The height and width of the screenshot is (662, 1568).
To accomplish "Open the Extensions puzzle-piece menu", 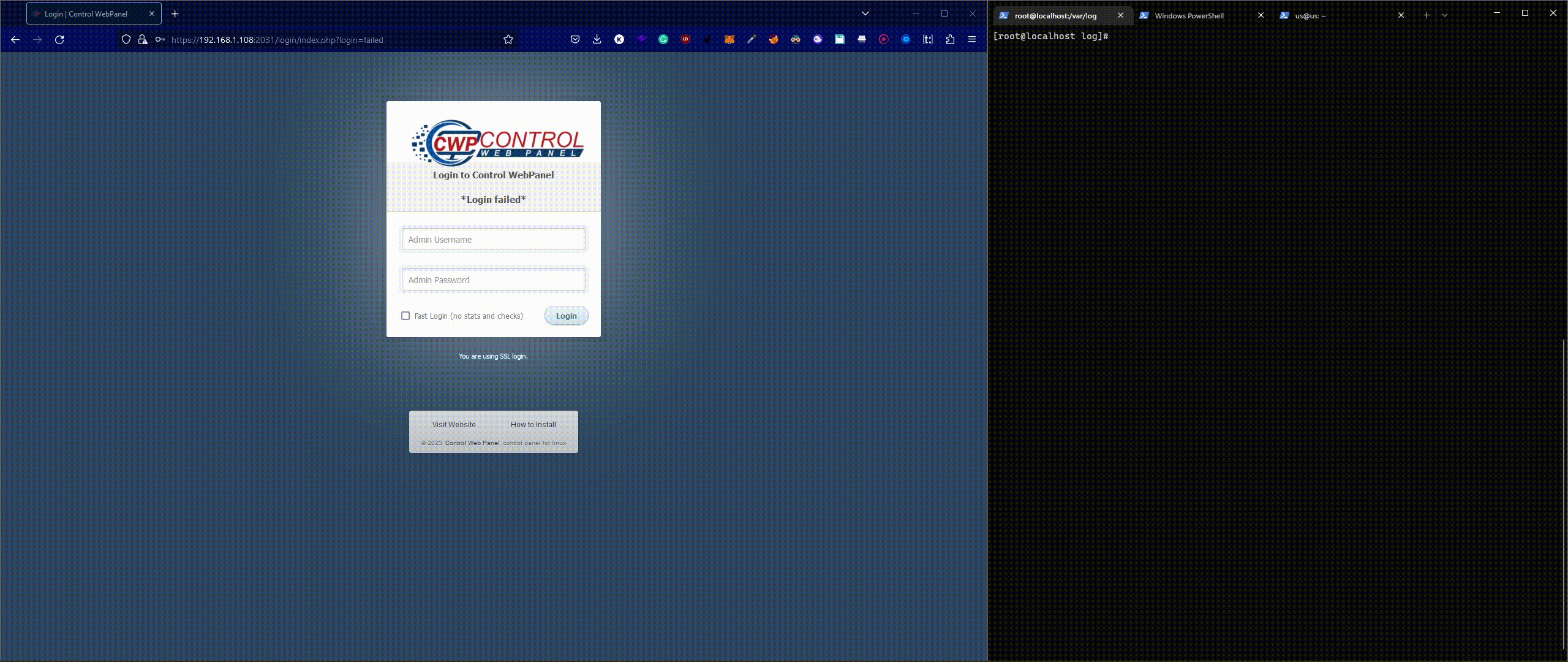I will (x=950, y=39).
